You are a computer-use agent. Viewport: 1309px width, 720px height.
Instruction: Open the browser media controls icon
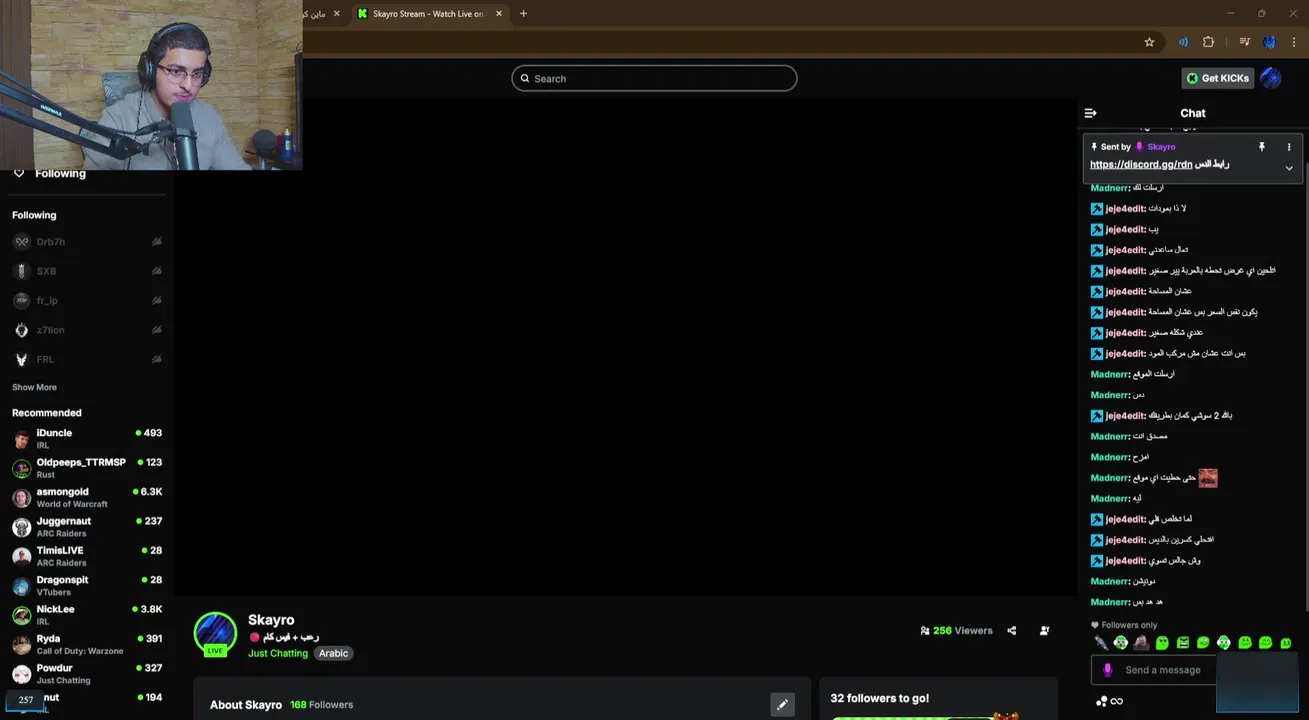[1244, 42]
